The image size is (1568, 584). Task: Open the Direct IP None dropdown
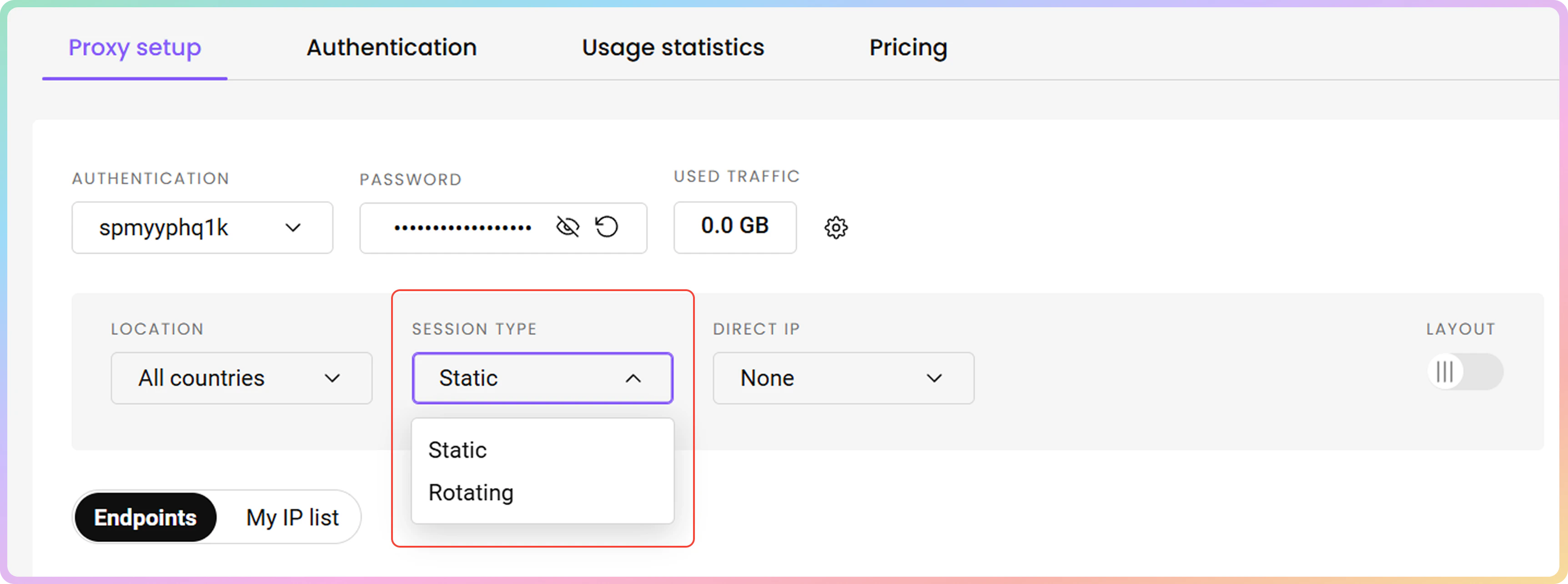click(x=843, y=378)
